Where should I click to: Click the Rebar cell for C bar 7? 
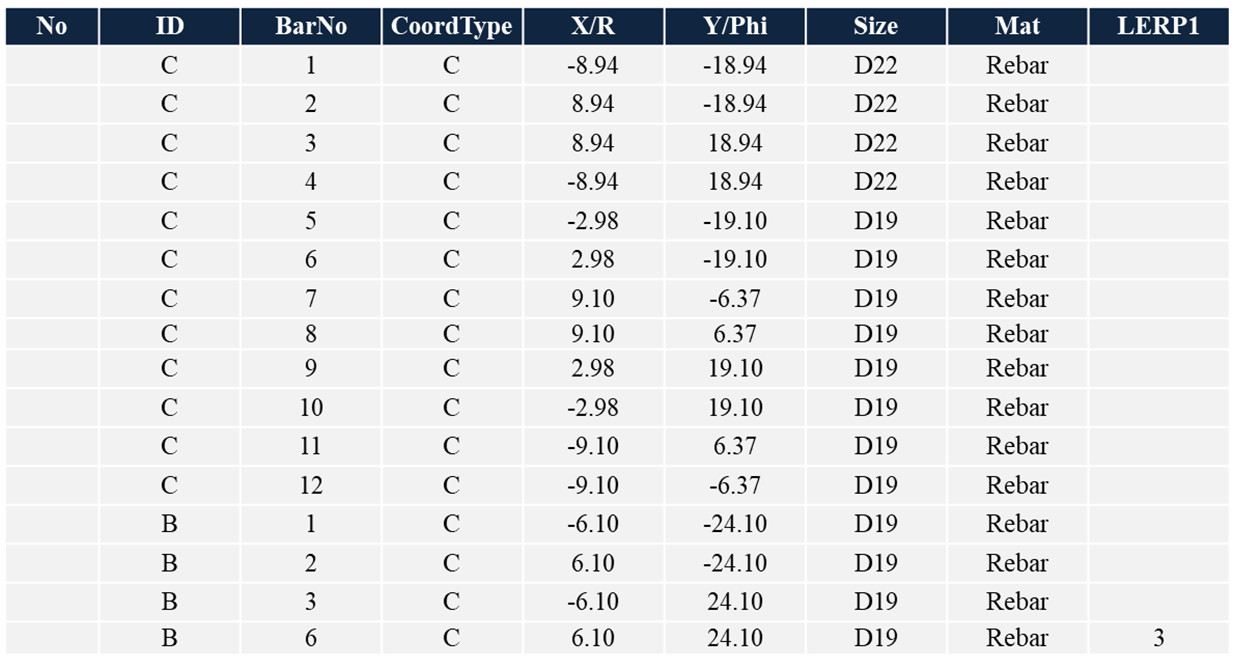click(1017, 299)
